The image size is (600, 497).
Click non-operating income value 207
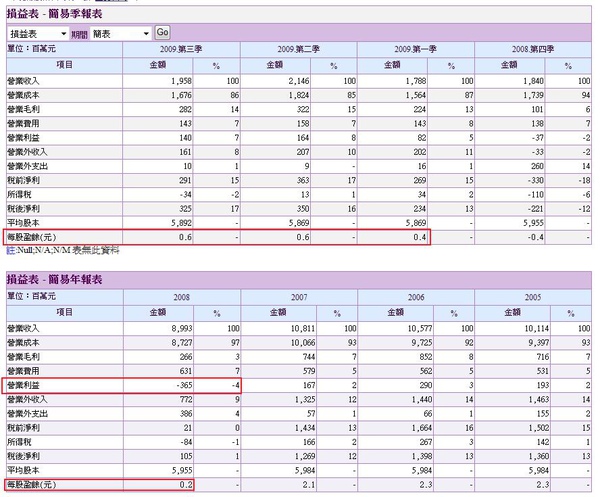coord(303,152)
